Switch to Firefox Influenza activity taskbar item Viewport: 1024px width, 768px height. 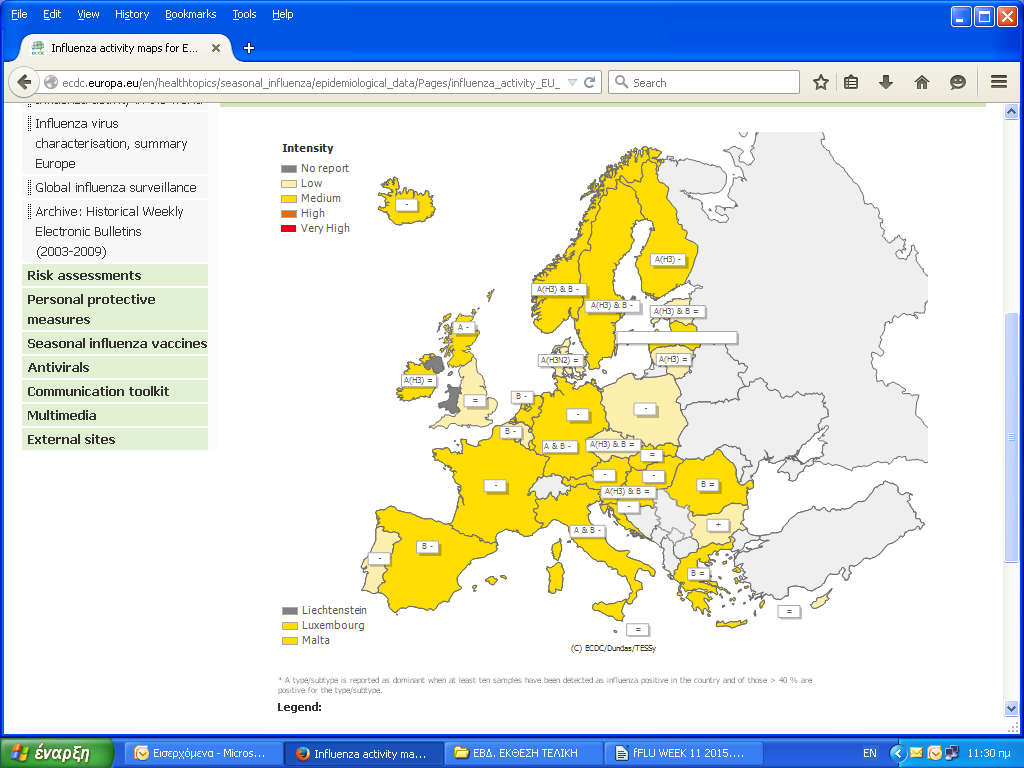pos(364,753)
